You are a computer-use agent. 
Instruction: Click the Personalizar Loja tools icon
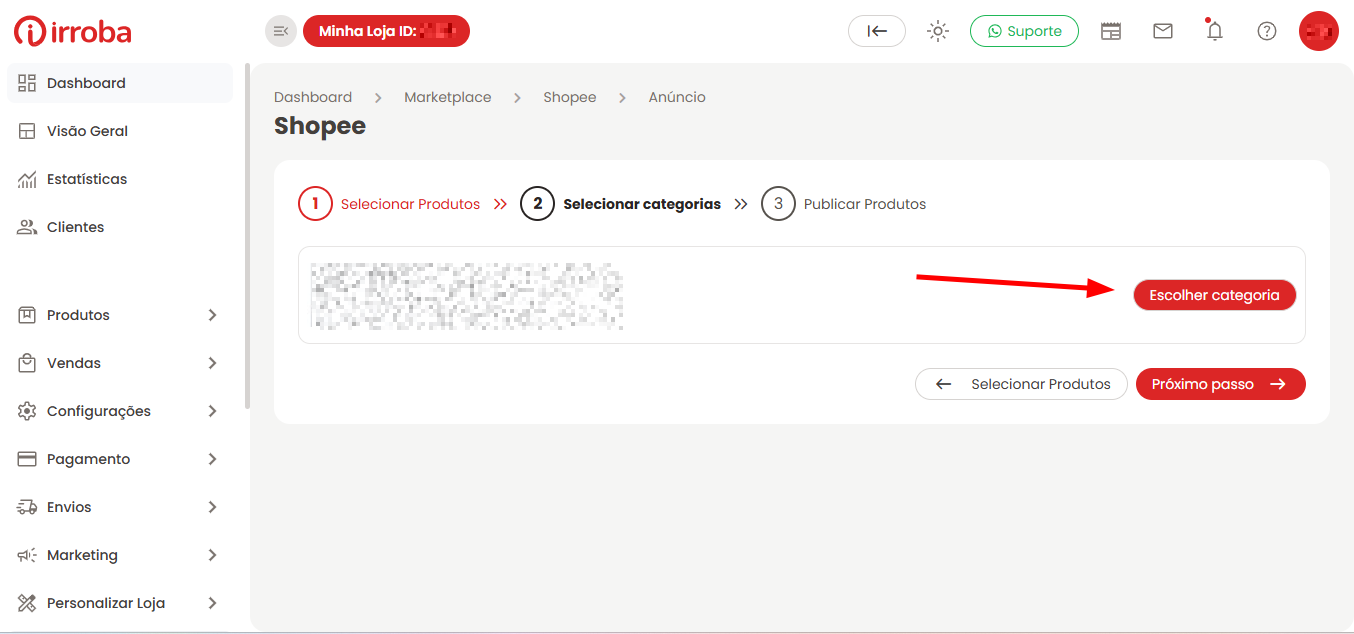[27, 603]
